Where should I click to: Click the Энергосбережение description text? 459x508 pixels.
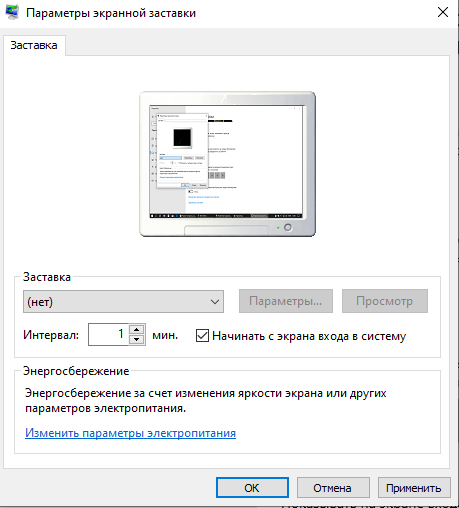click(205, 400)
